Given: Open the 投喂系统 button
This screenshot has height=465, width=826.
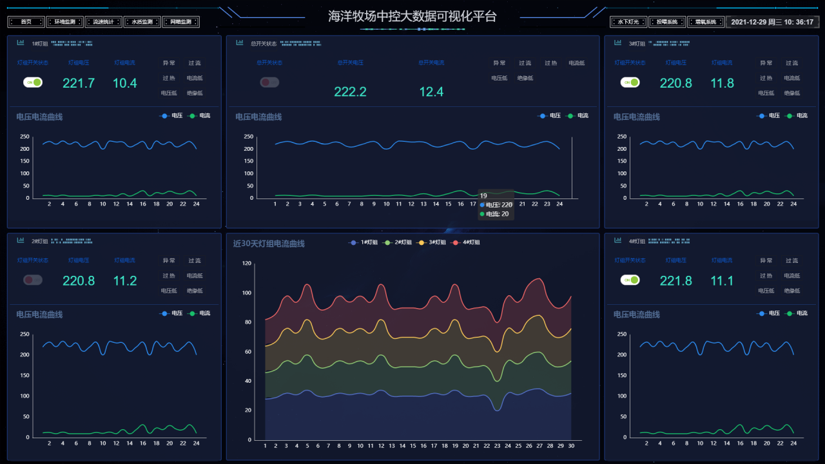Looking at the screenshot, I should 666,21.
